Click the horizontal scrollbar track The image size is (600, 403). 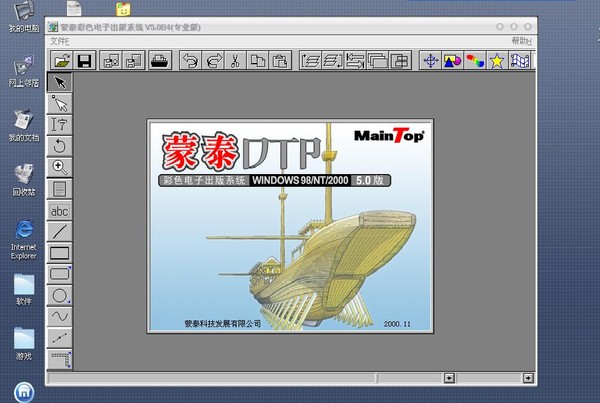tap(489, 378)
